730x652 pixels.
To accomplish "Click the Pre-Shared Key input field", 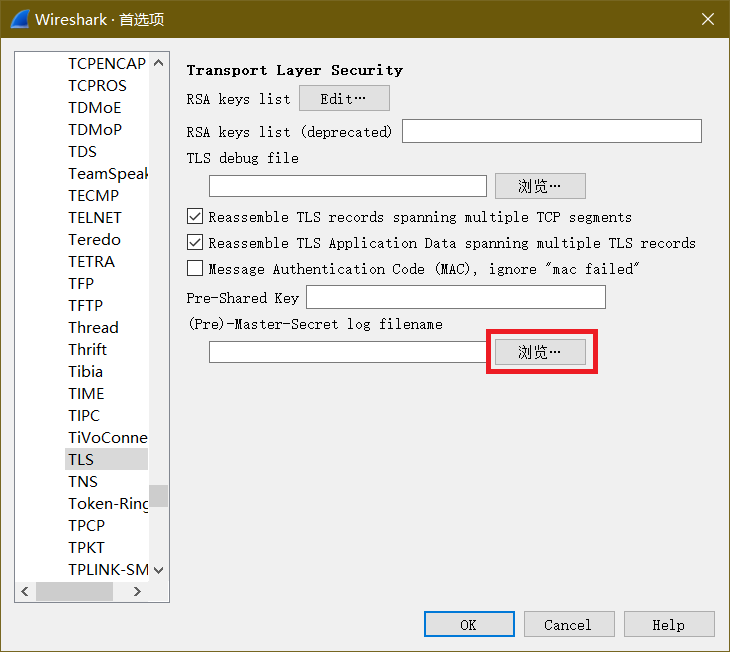I will coord(455,297).
